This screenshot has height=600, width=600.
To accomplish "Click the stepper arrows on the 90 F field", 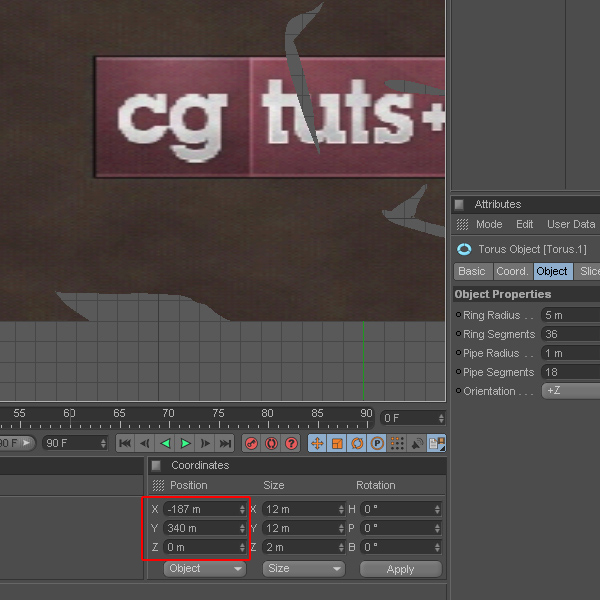I will coord(103,443).
